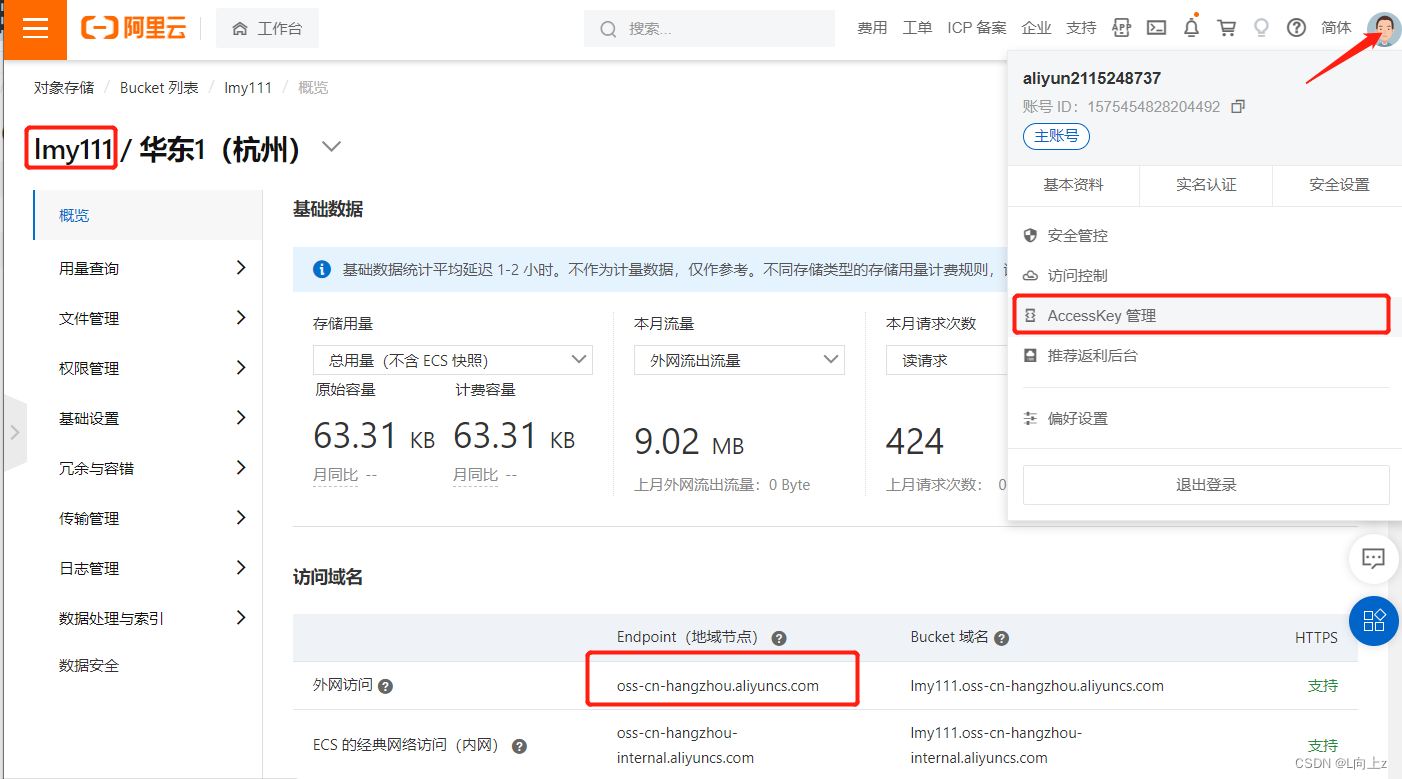Select 概览 in sidebar

click(147, 215)
